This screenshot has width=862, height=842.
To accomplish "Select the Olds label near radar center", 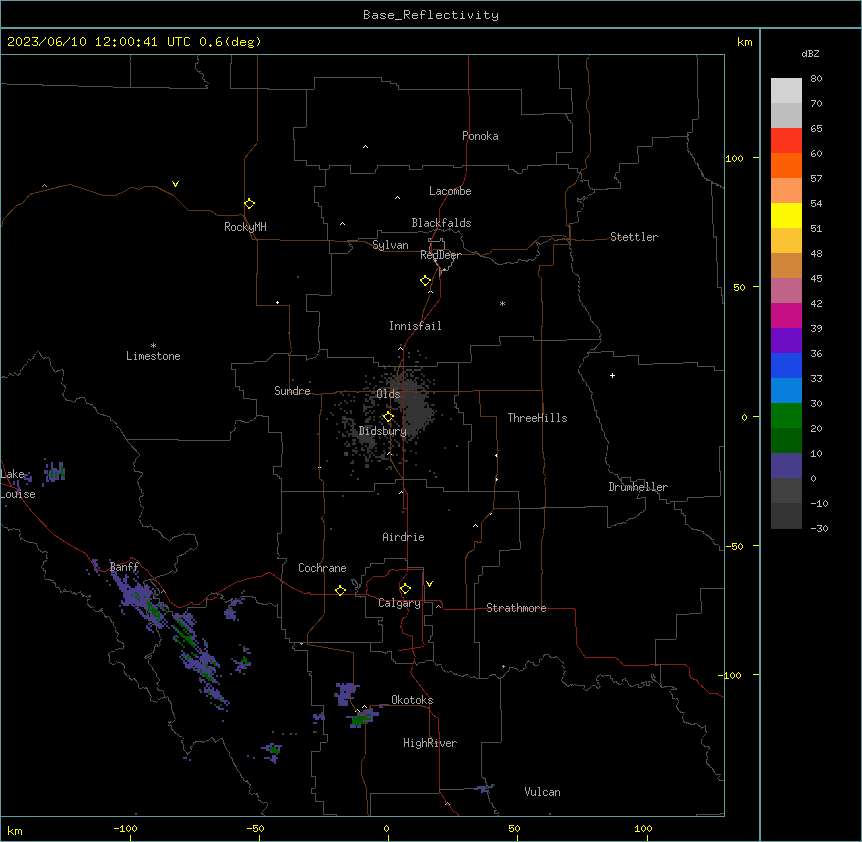I will click(388, 394).
